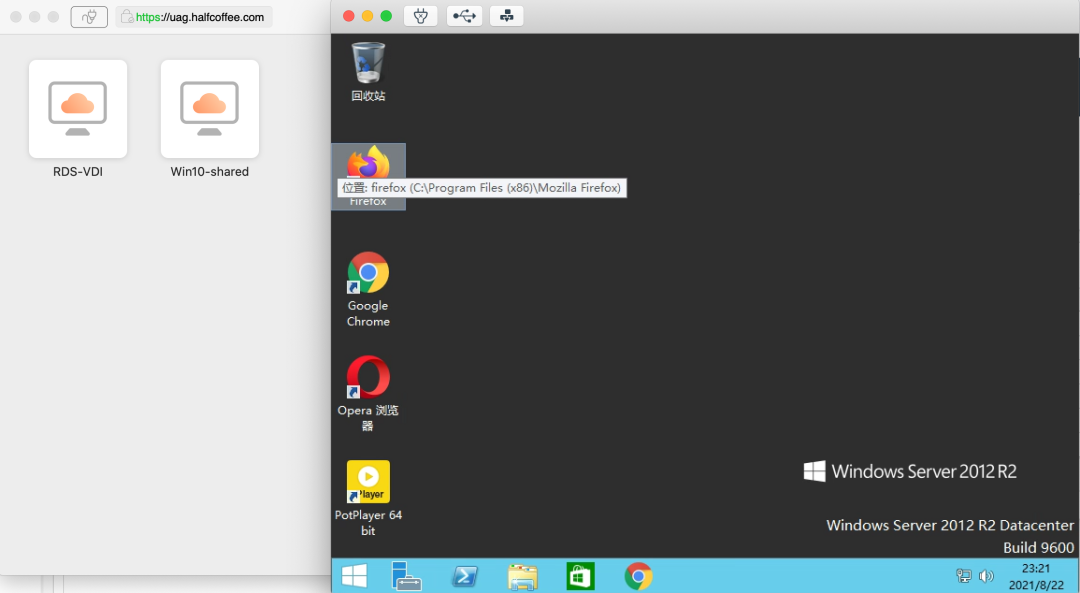
Task: Launch the Google Chrome desktop shortcut
Action: (x=368, y=289)
